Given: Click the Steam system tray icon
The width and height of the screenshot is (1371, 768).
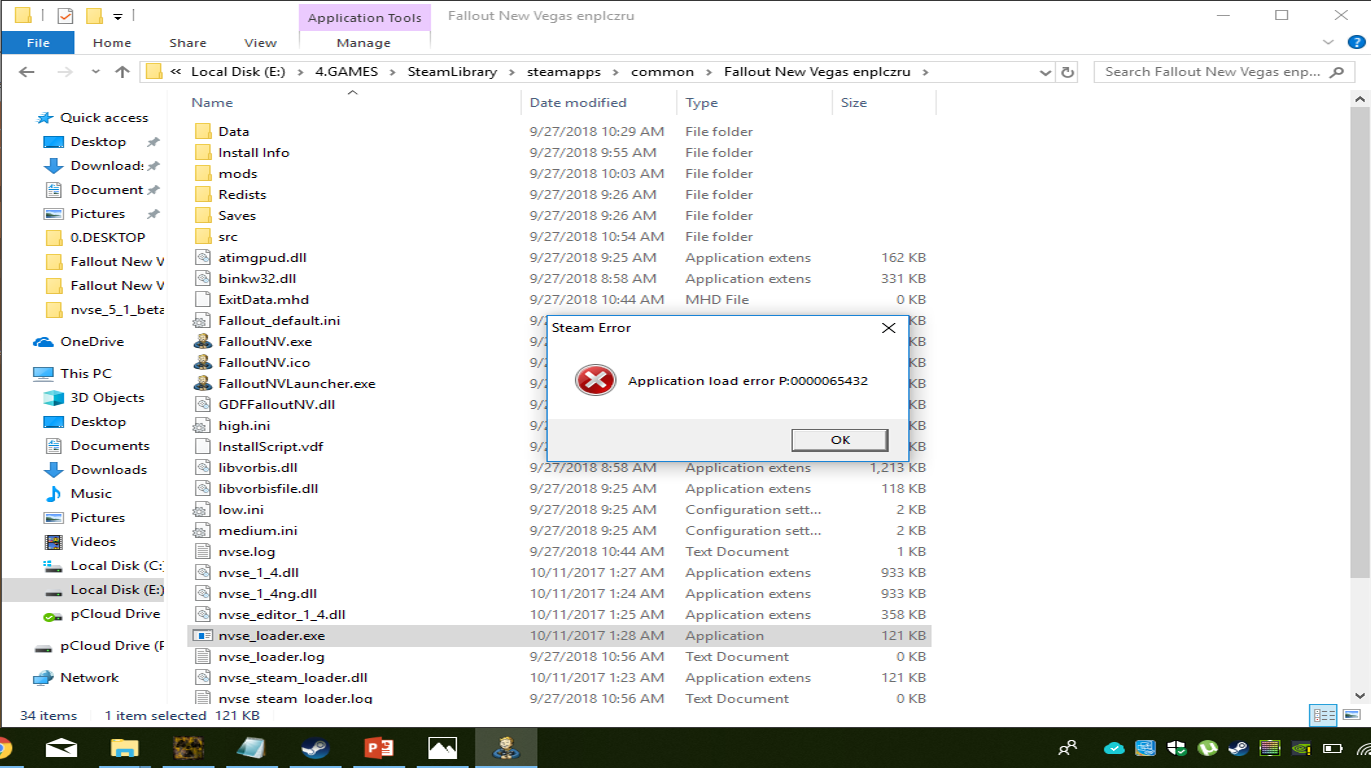Looking at the screenshot, I should [x=1238, y=748].
